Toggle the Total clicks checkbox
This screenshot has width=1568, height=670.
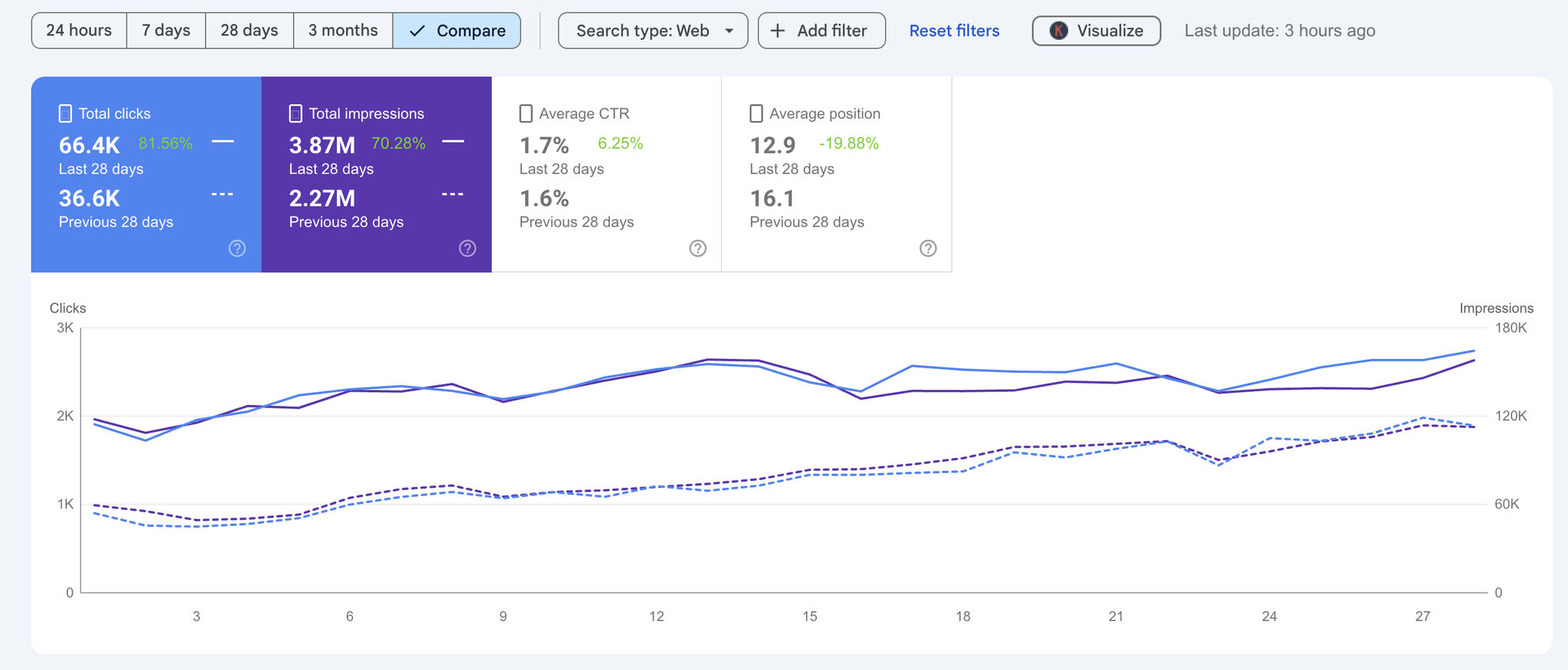(x=65, y=113)
